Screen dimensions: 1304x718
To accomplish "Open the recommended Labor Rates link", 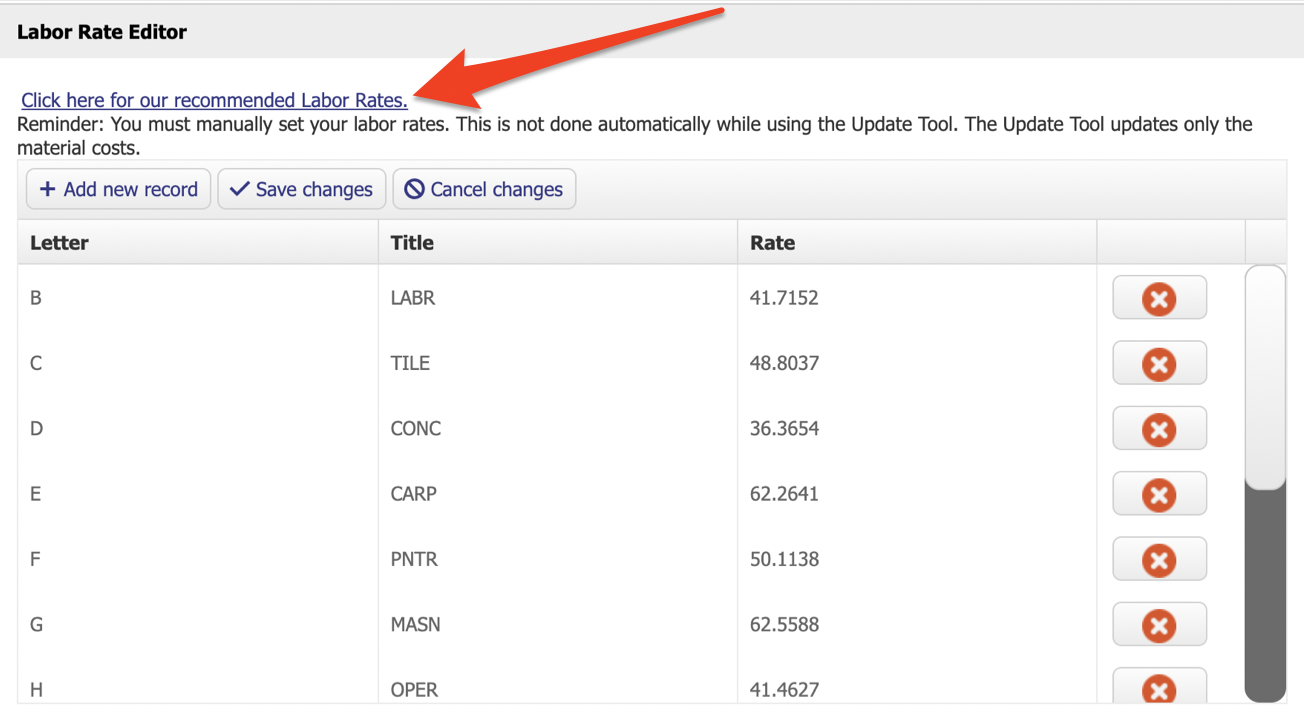I will (x=213, y=100).
